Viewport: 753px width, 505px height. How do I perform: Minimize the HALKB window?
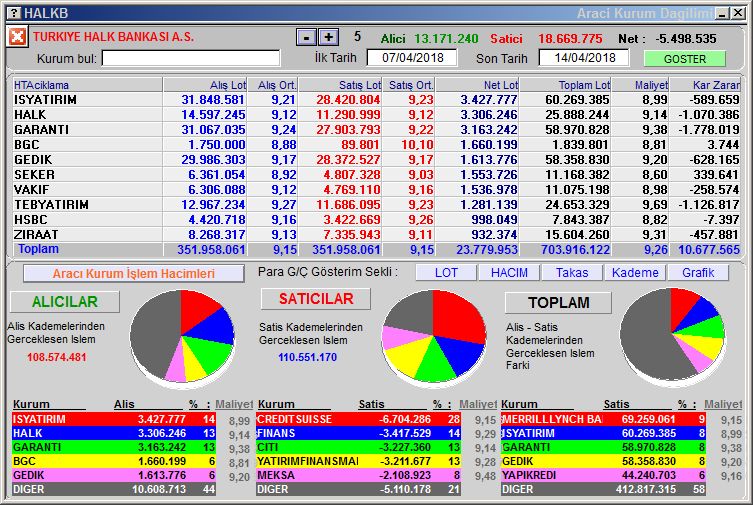pos(722,13)
